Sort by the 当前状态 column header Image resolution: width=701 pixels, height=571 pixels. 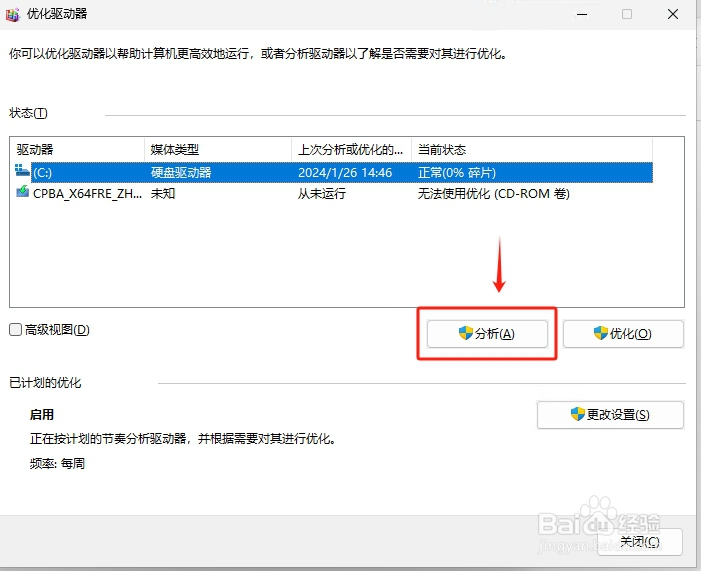click(x=532, y=149)
